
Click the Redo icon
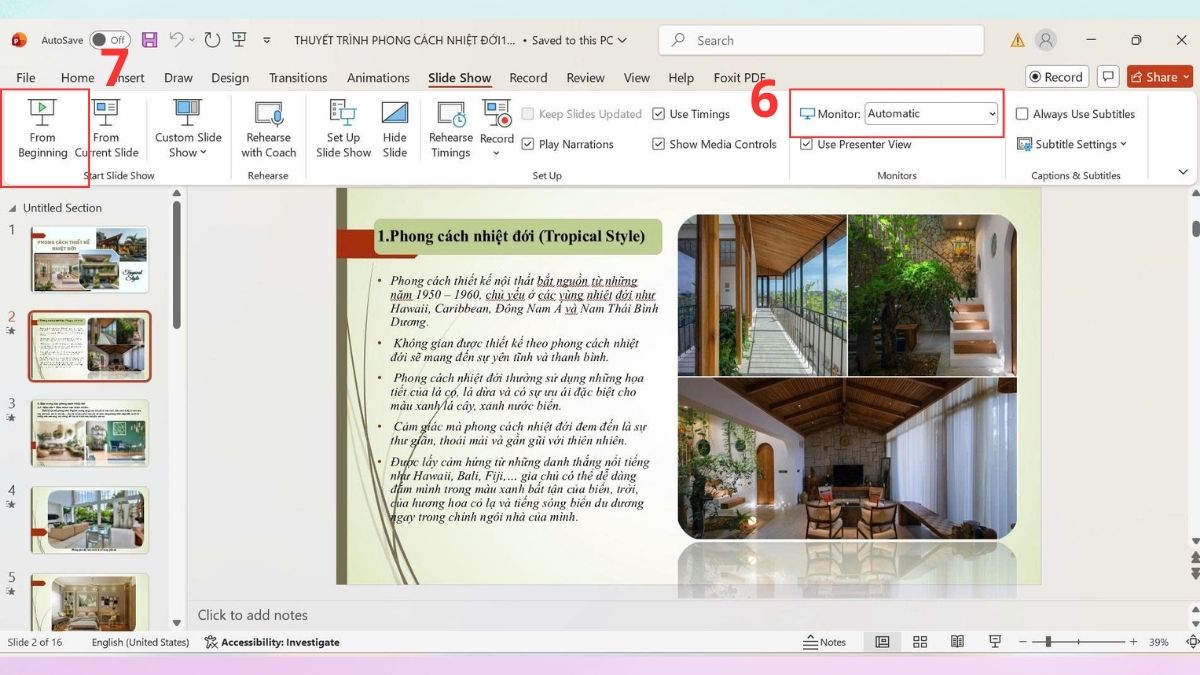(x=212, y=40)
